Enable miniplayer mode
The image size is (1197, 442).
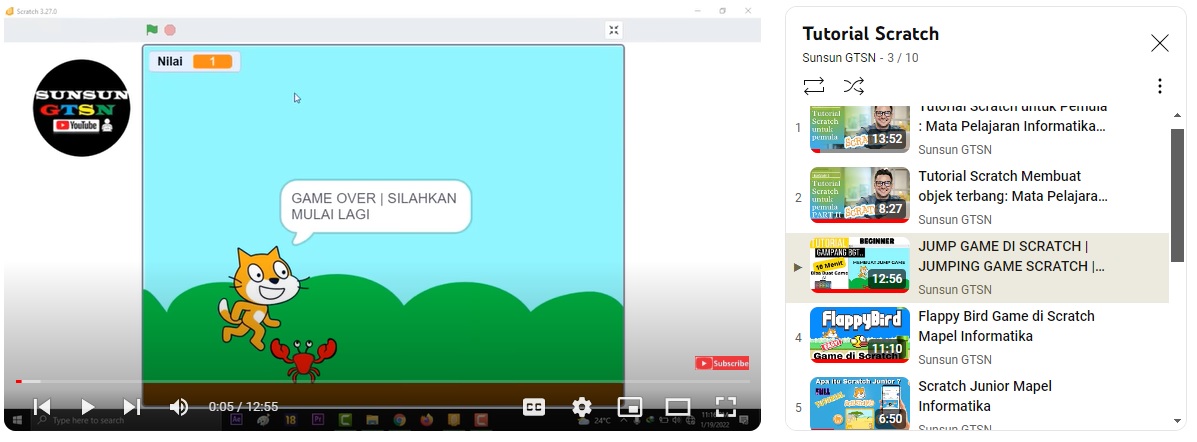tap(629, 407)
